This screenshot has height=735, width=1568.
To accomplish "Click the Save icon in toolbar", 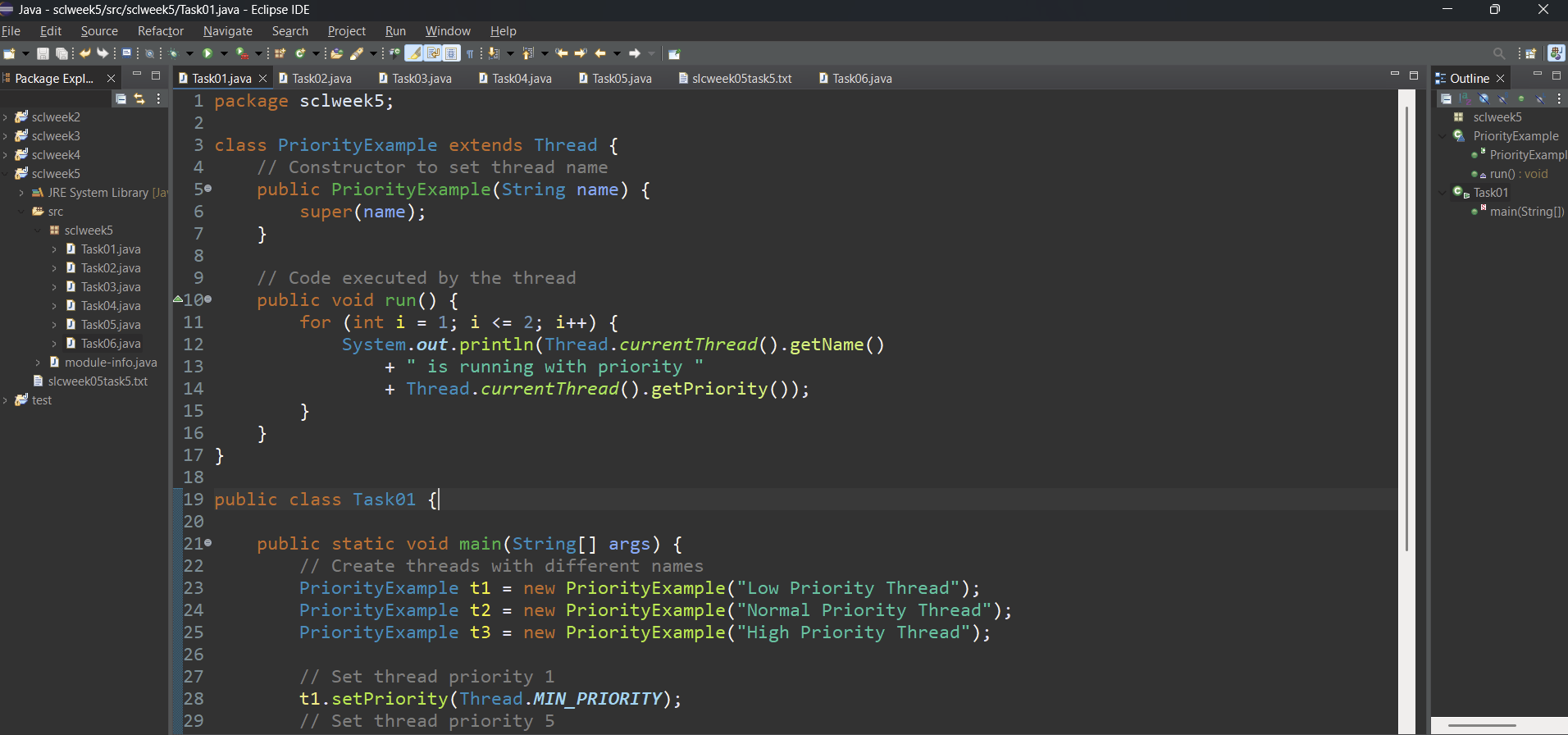I will tap(43, 53).
